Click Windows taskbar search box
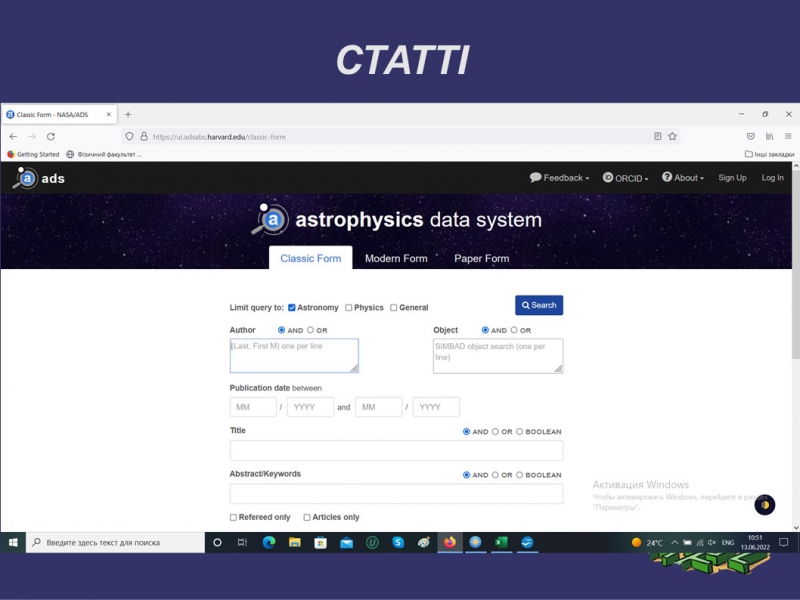 (x=115, y=542)
